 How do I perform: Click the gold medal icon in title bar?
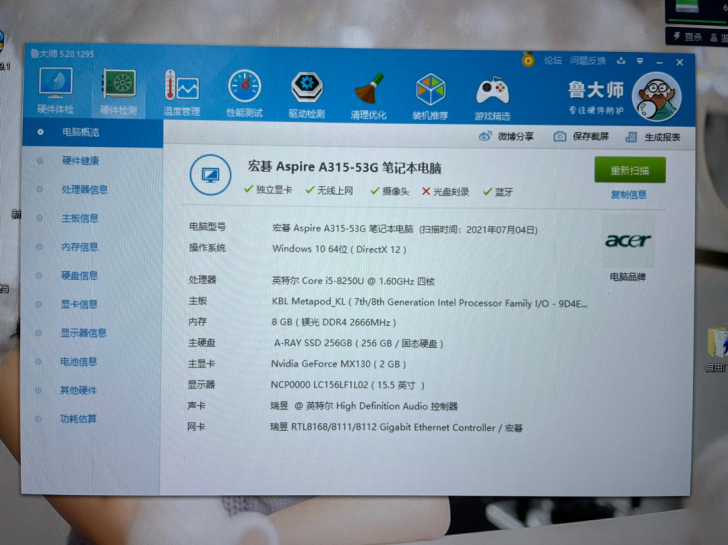(528, 60)
